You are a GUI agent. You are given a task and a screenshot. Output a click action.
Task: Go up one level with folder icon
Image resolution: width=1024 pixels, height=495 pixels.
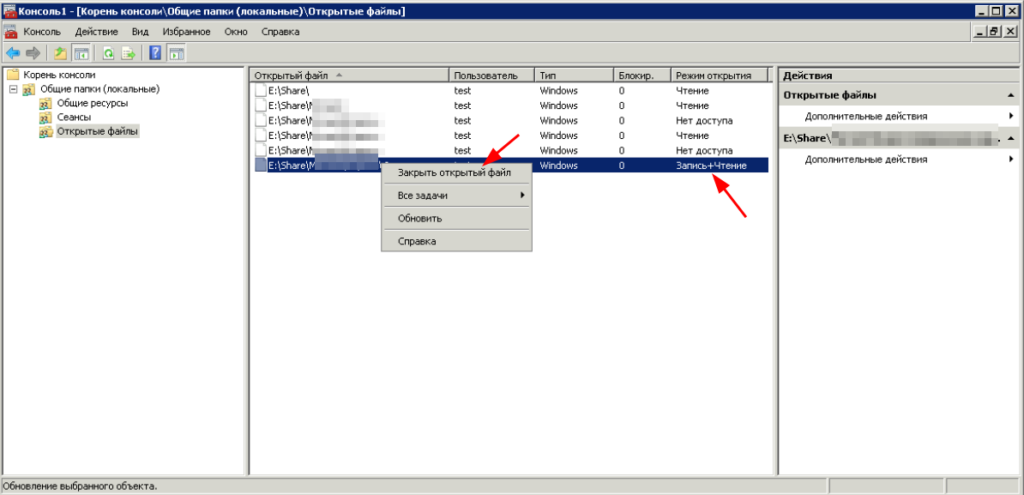(61, 53)
